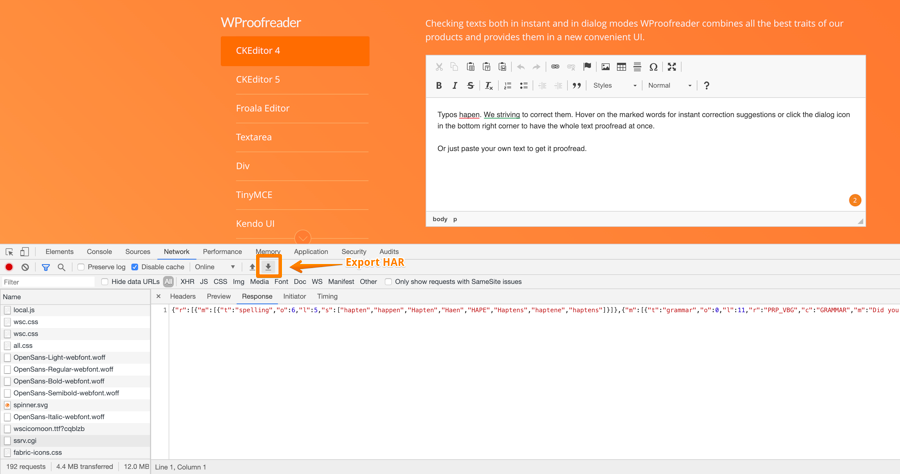Screen dimensions: 900x474
Task: Apply bold formatting in the editor
Action: [438, 86]
